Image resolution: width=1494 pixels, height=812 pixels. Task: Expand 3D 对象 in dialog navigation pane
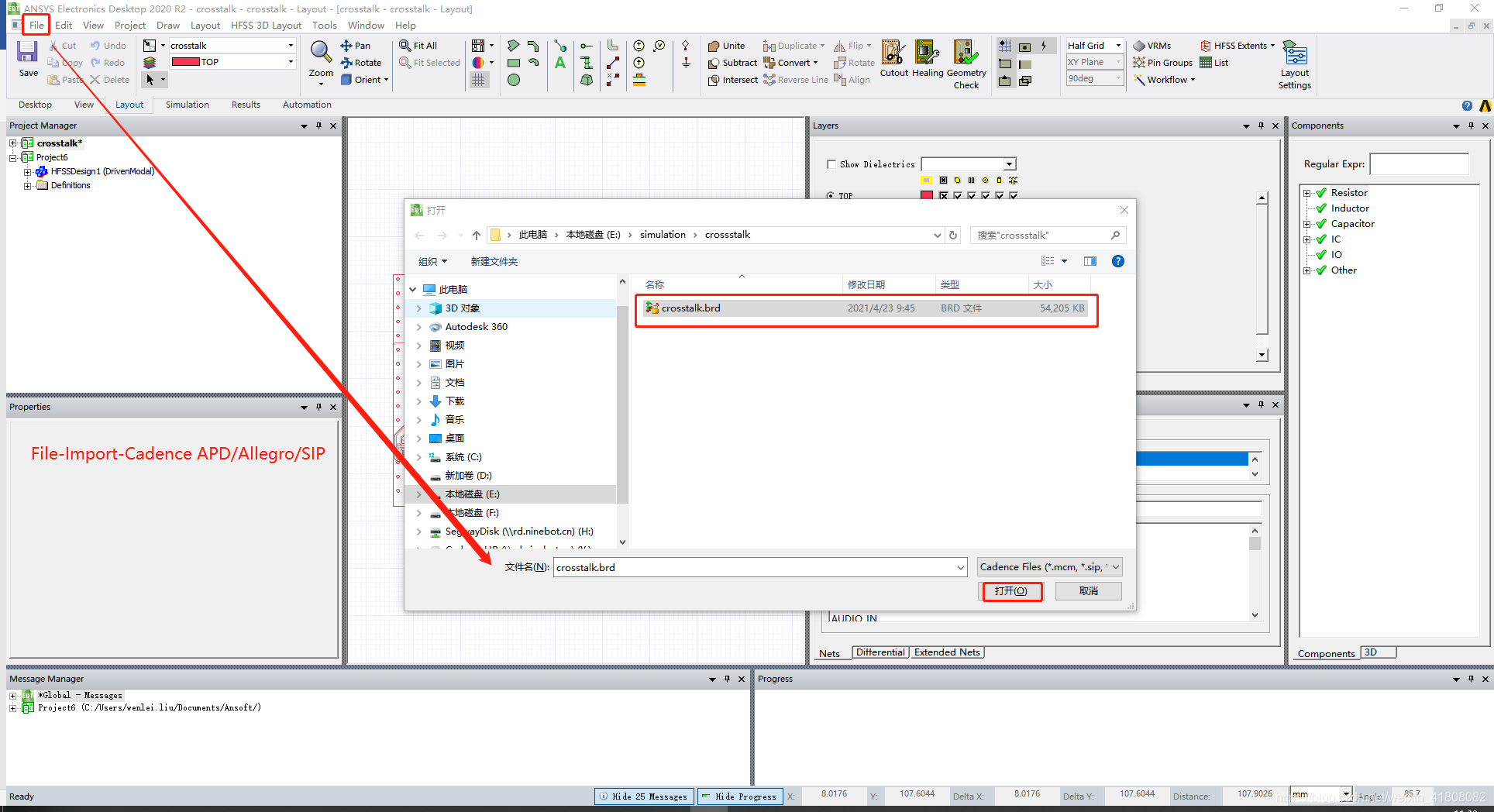coord(419,308)
